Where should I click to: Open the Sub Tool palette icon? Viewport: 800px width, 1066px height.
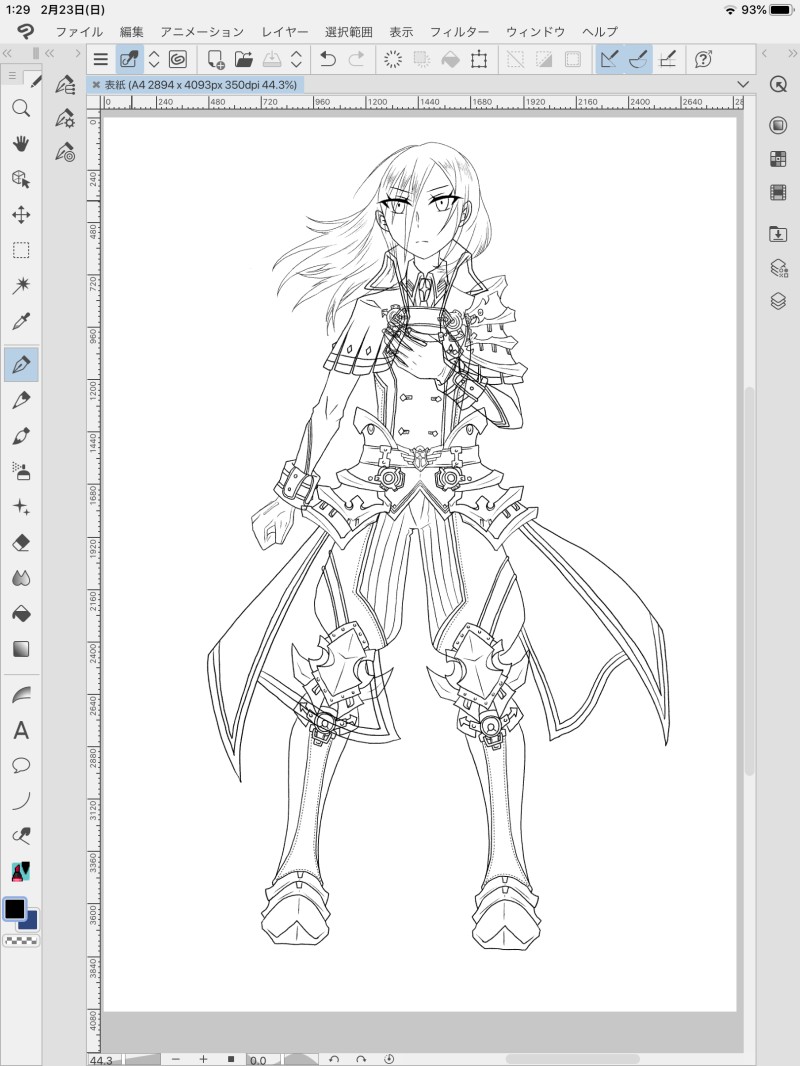point(65,85)
